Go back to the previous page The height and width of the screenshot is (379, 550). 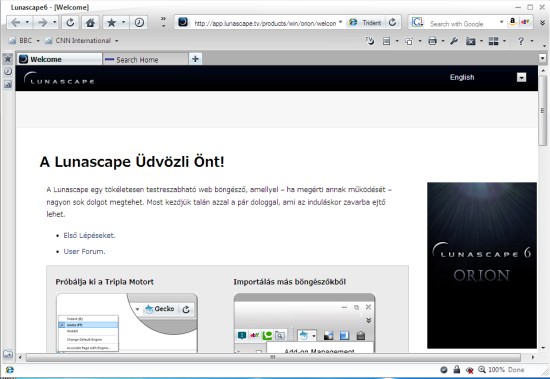click(x=15, y=23)
